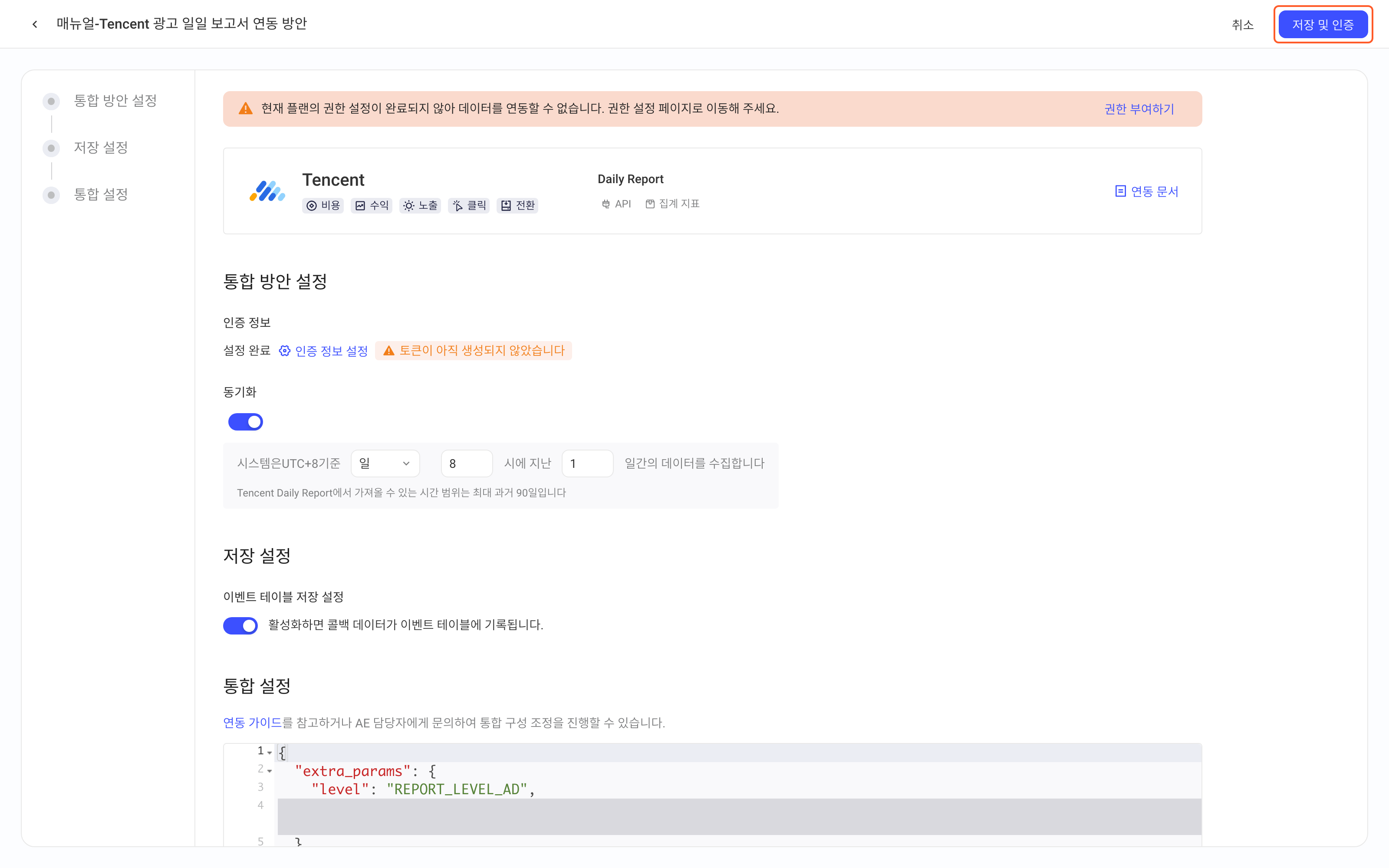This screenshot has height=868, width=1389.
Task: Click the 통합 방안 설정 section heading
Action: coord(275,282)
